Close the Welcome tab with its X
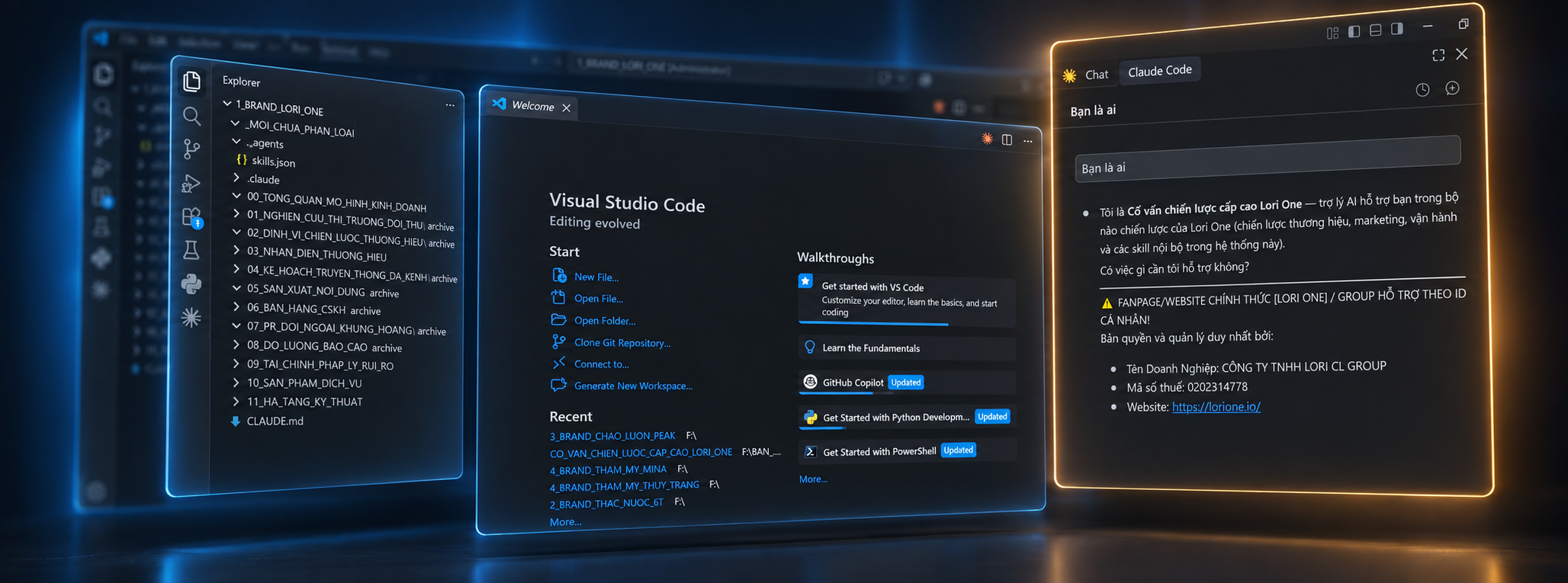This screenshot has width=1568, height=583. click(567, 108)
